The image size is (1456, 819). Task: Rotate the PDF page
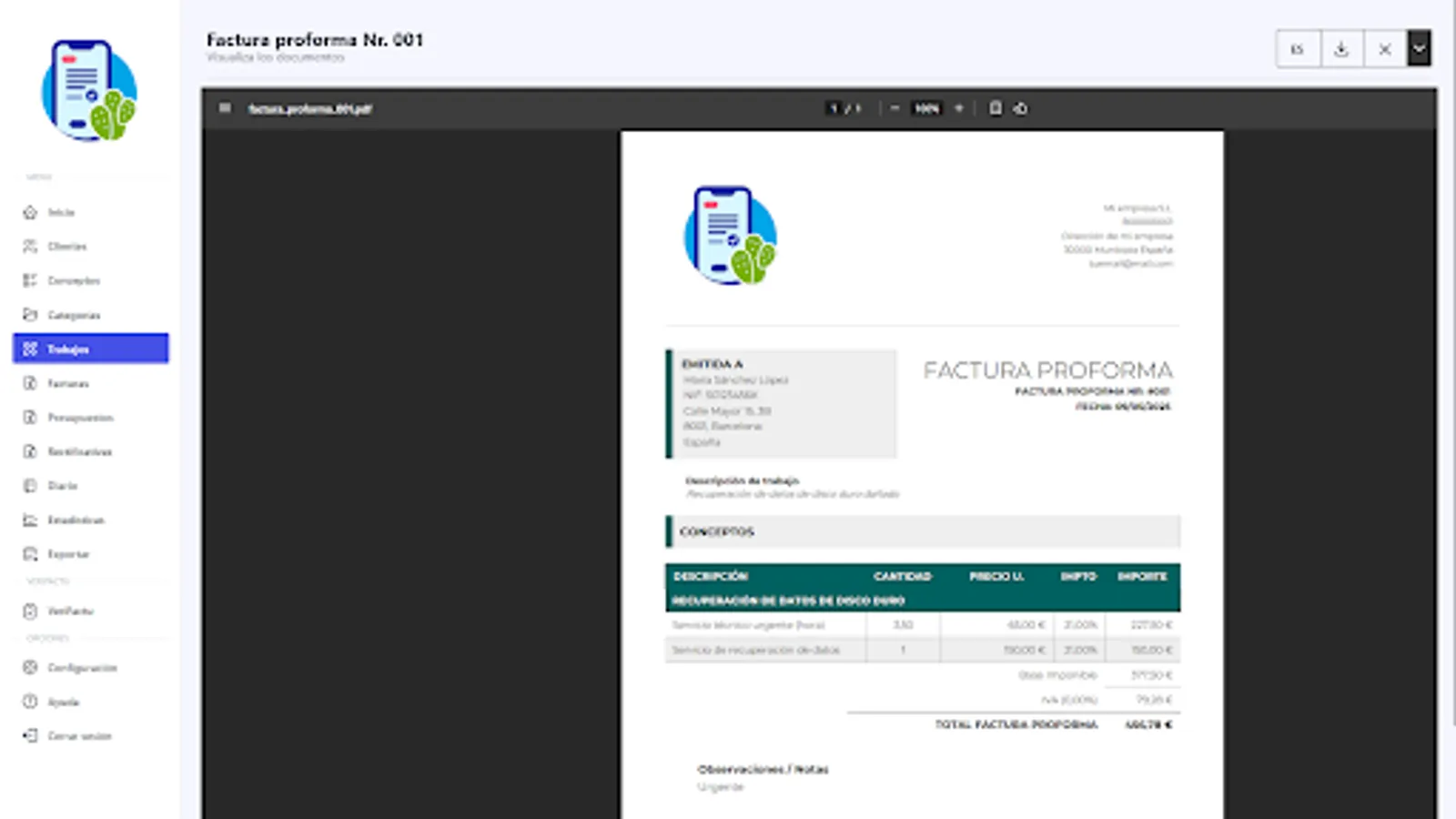[1019, 108]
